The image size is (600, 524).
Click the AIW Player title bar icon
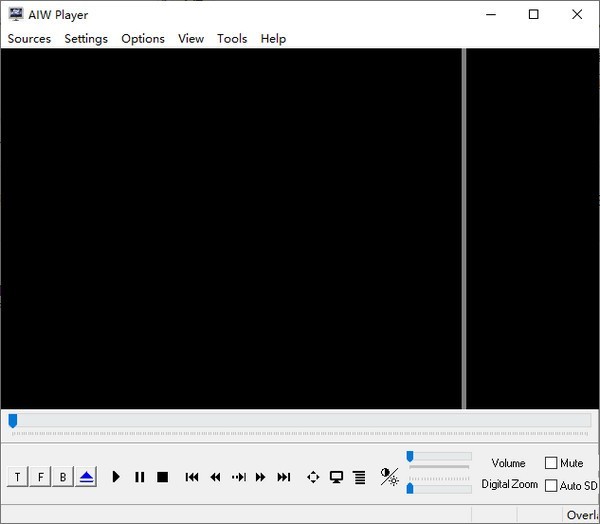pos(16,14)
